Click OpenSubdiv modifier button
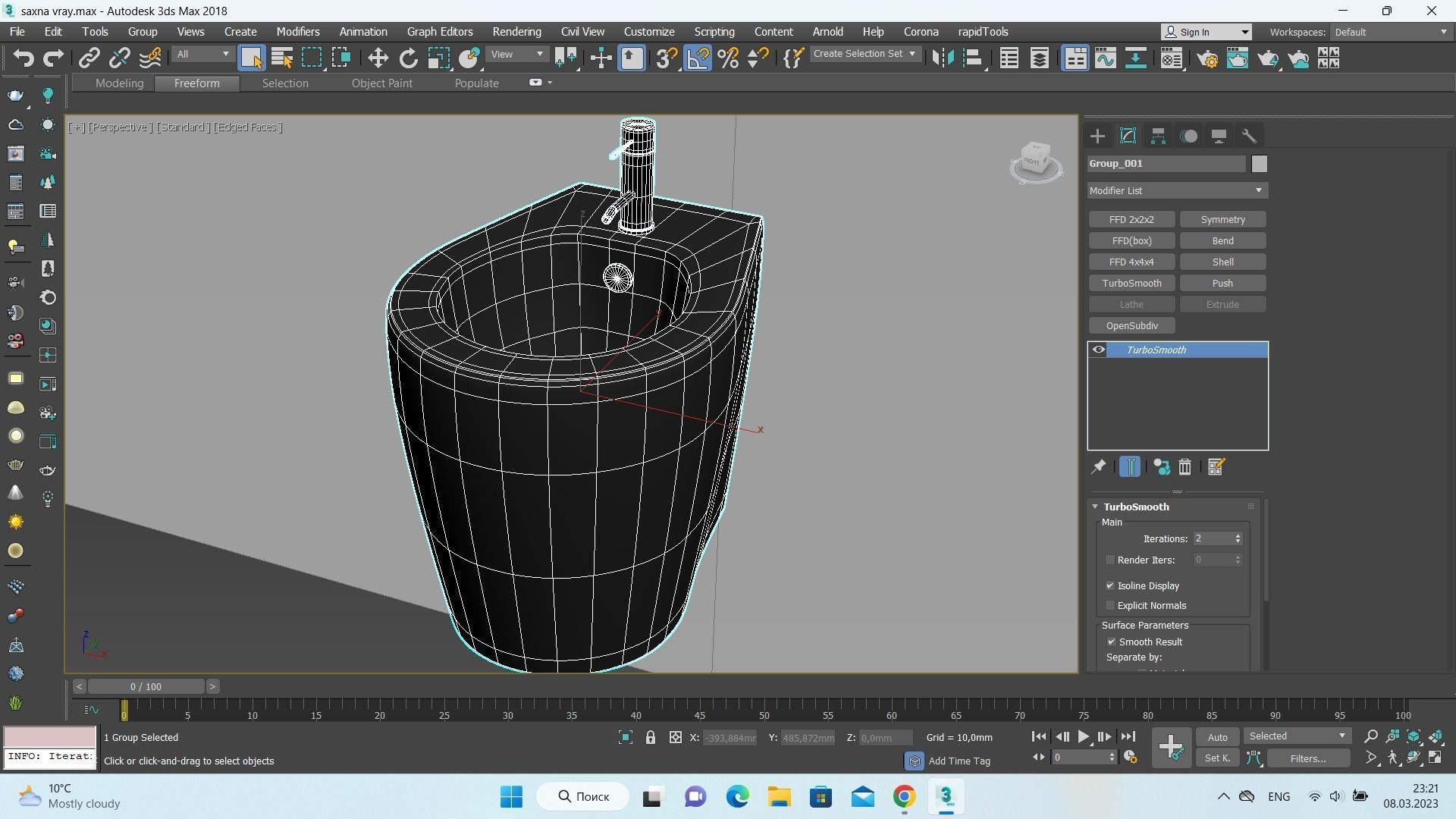Viewport: 1456px width, 819px height. [1131, 326]
